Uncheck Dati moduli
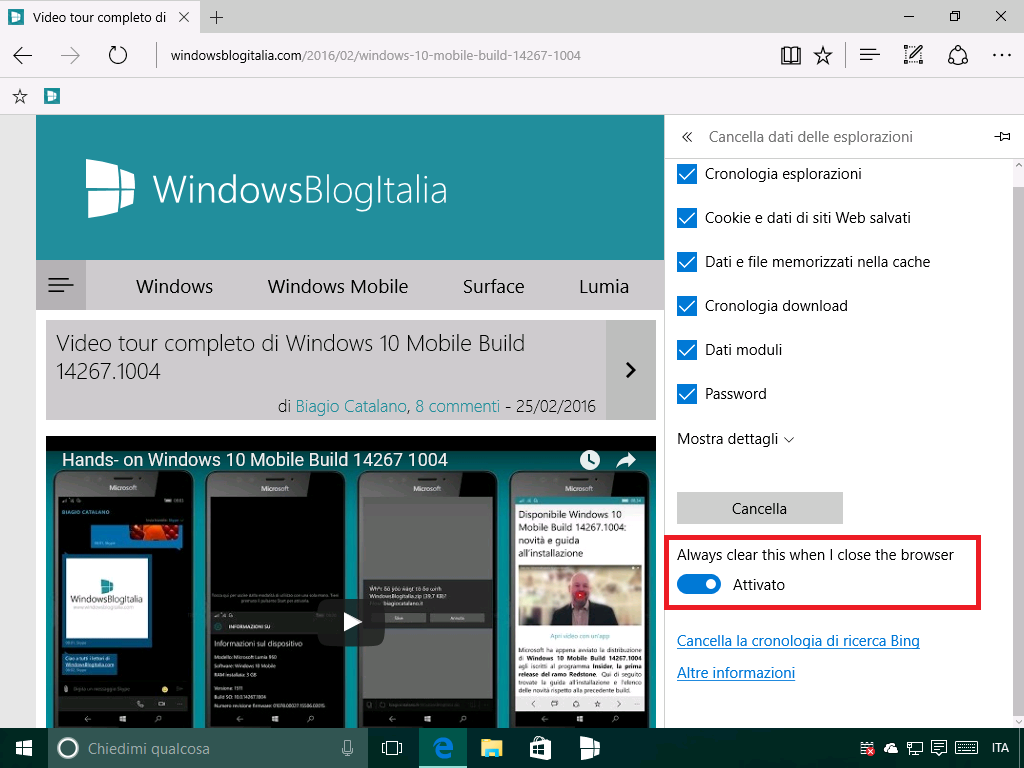Image resolution: width=1024 pixels, height=768 pixels. [687, 350]
